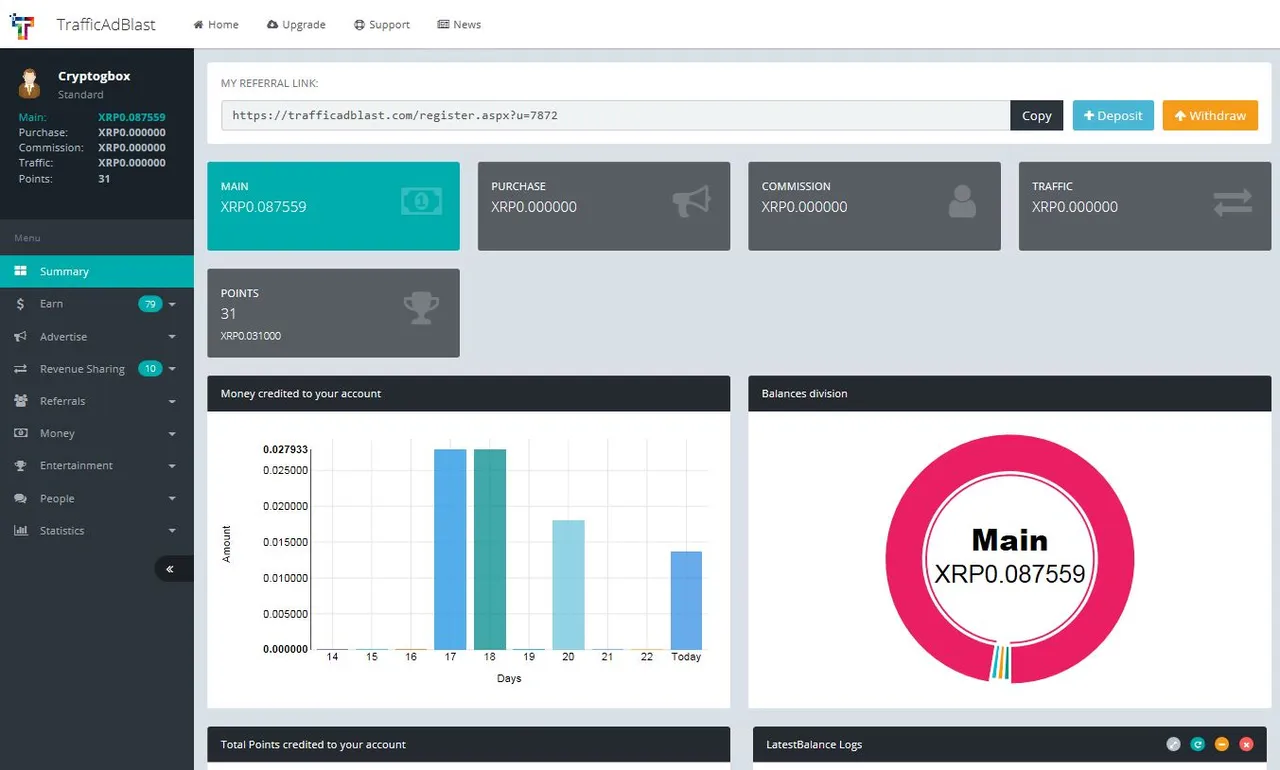Click the Cryptogbox username
The height and width of the screenshot is (770, 1280).
(94, 76)
